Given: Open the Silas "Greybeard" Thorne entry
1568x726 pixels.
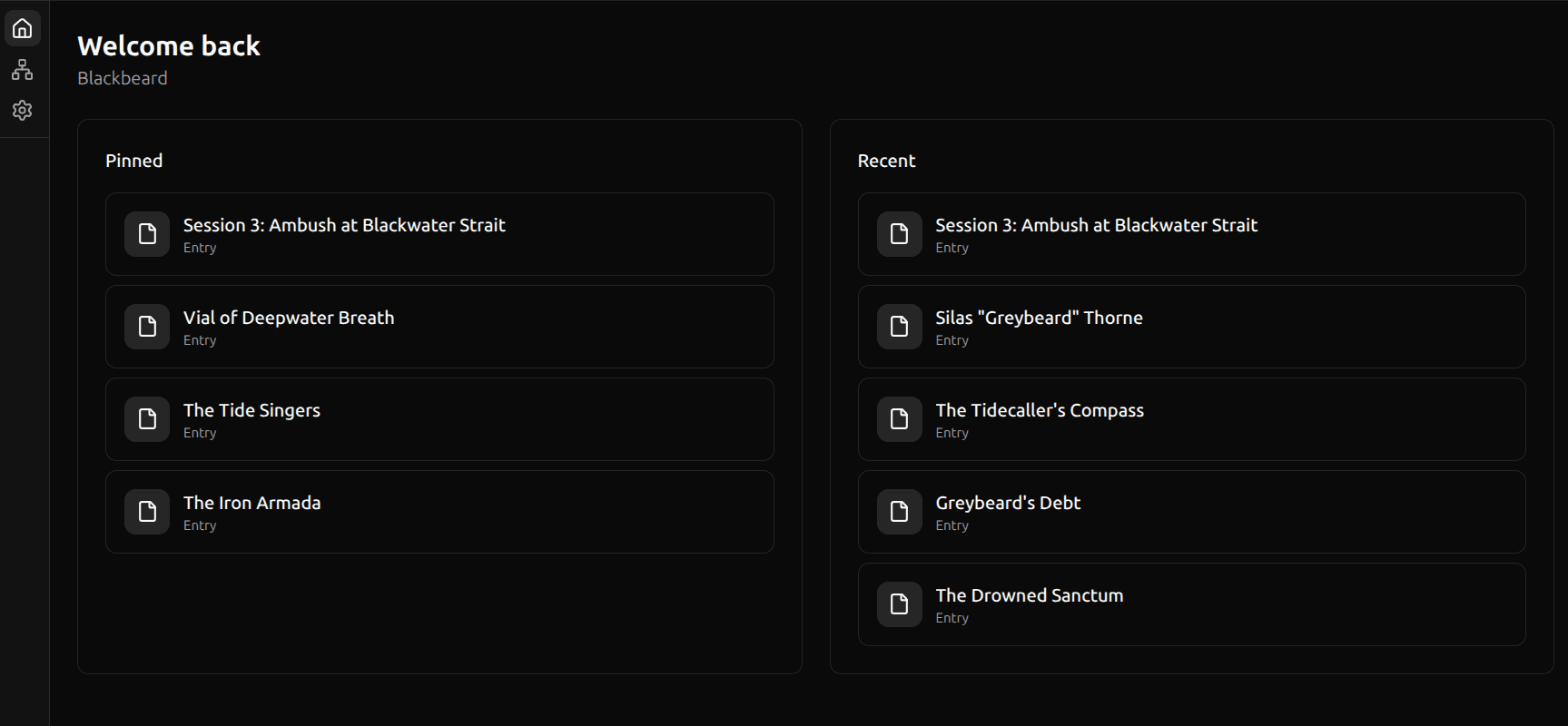Looking at the screenshot, I should [x=1039, y=318].
